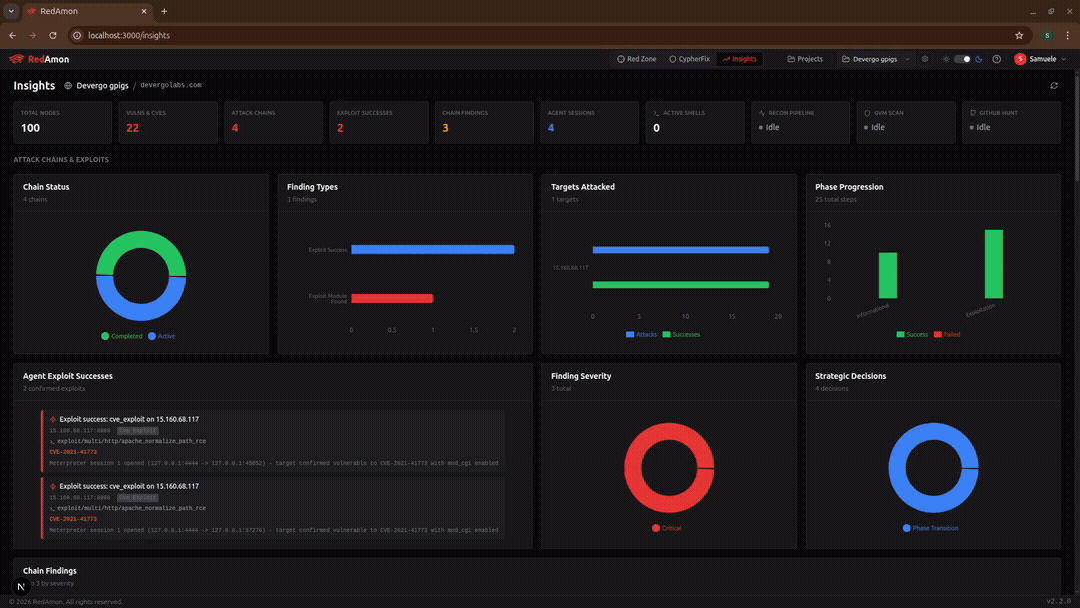Open the Devergo gpigs project dropdown

pos(876,59)
